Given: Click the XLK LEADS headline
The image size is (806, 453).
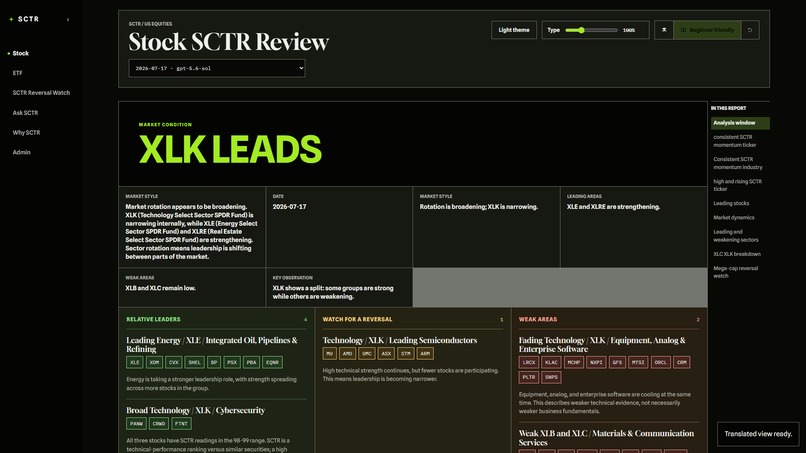Looking at the screenshot, I should (x=230, y=150).
